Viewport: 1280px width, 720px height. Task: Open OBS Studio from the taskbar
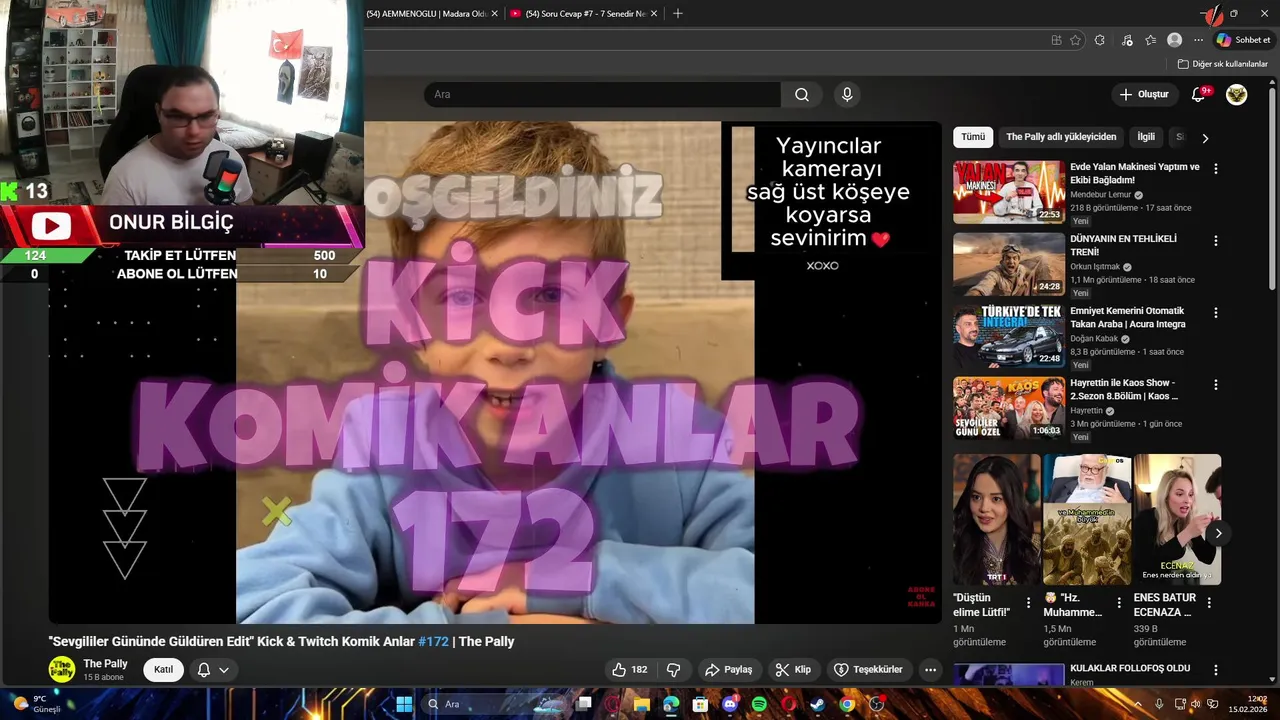tap(877, 704)
